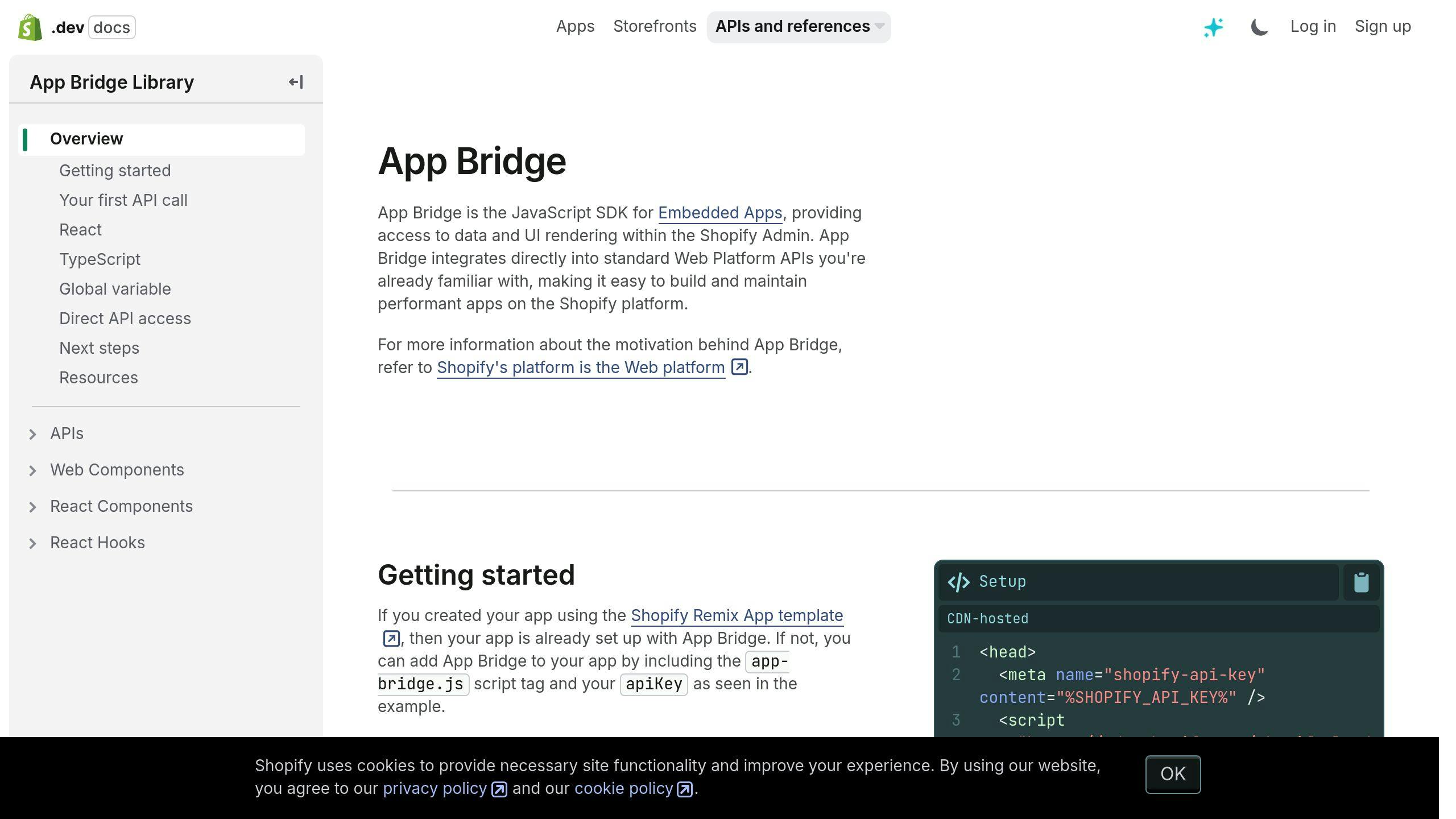The image size is (1456, 819).
Task: Jump to the TypeScript section
Action: tap(100, 259)
